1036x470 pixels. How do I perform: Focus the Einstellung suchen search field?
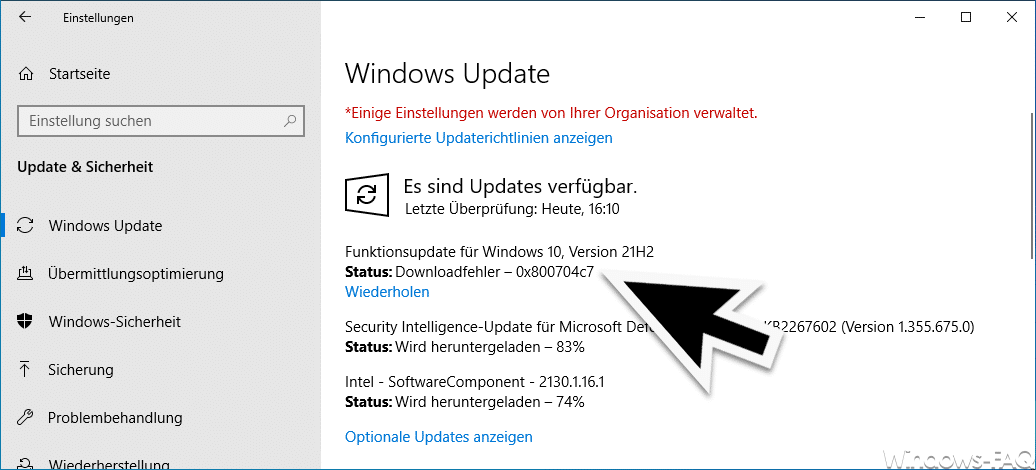click(161, 121)
